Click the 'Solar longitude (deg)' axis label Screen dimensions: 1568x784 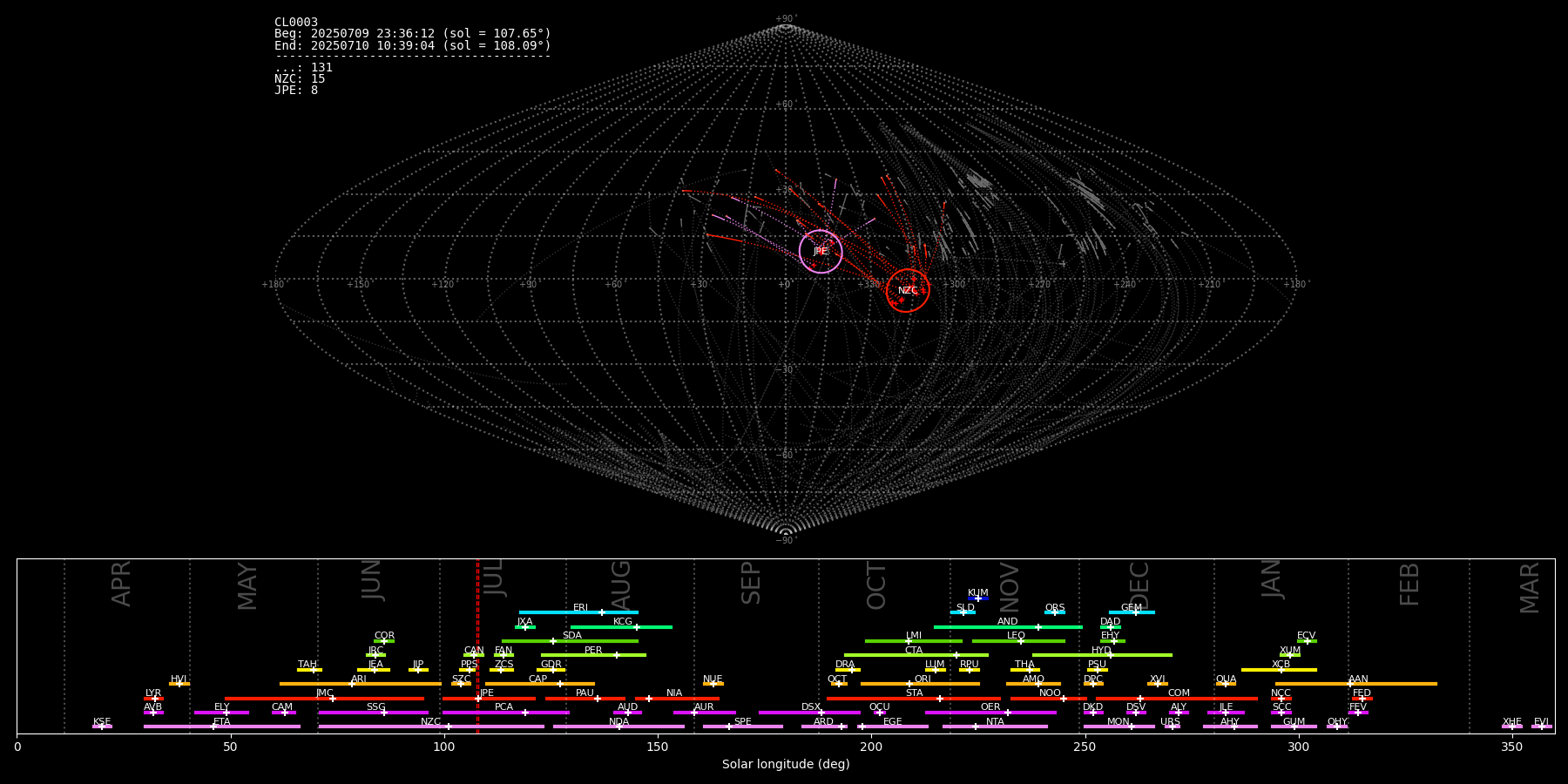coord(786,765)
